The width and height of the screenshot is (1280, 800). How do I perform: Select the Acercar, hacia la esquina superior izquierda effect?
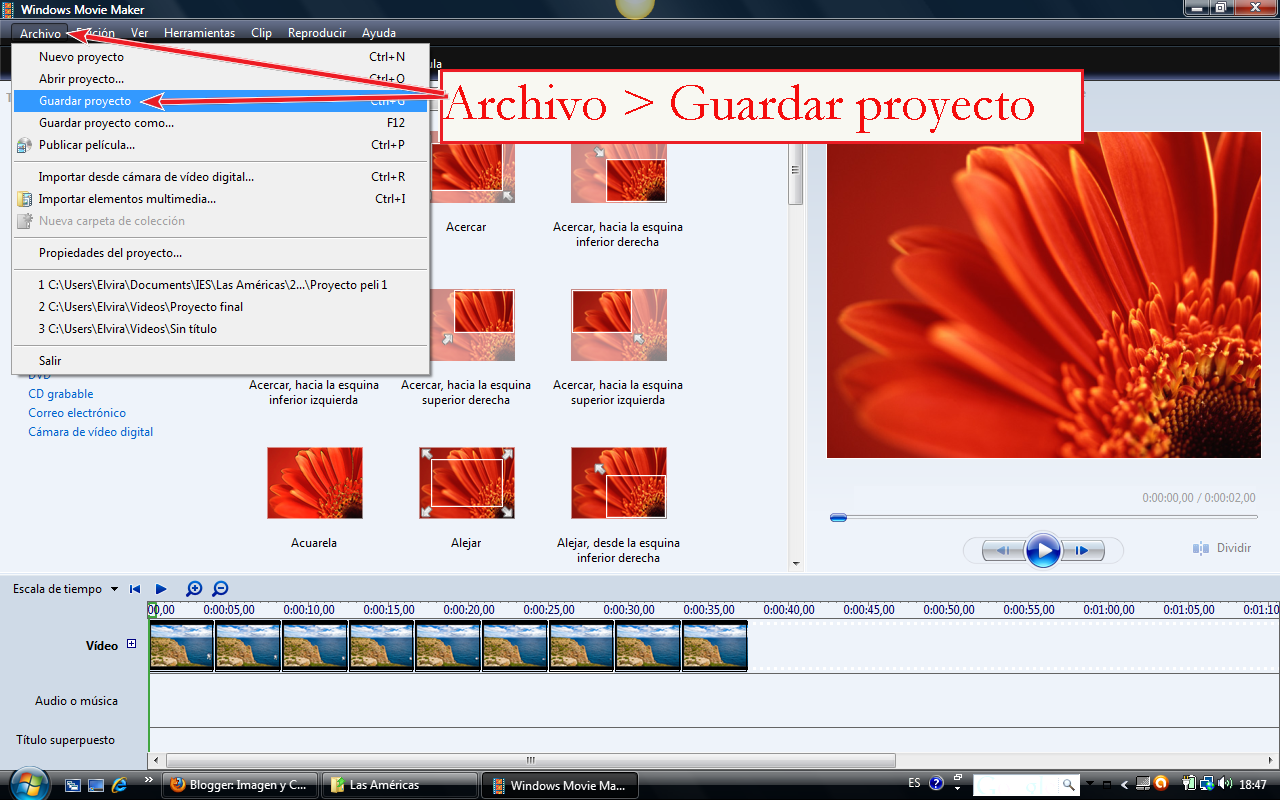618,325
